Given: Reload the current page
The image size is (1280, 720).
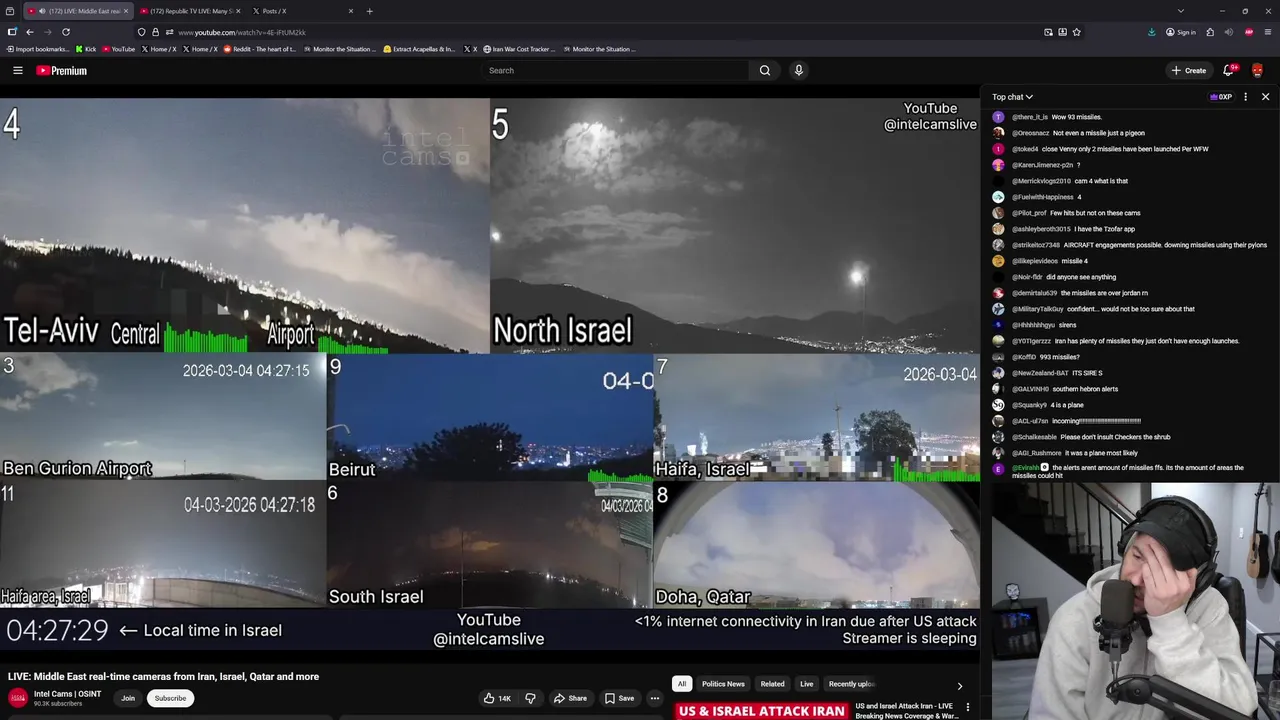Looking at the screenshot, I should click(x=65, y=32).
